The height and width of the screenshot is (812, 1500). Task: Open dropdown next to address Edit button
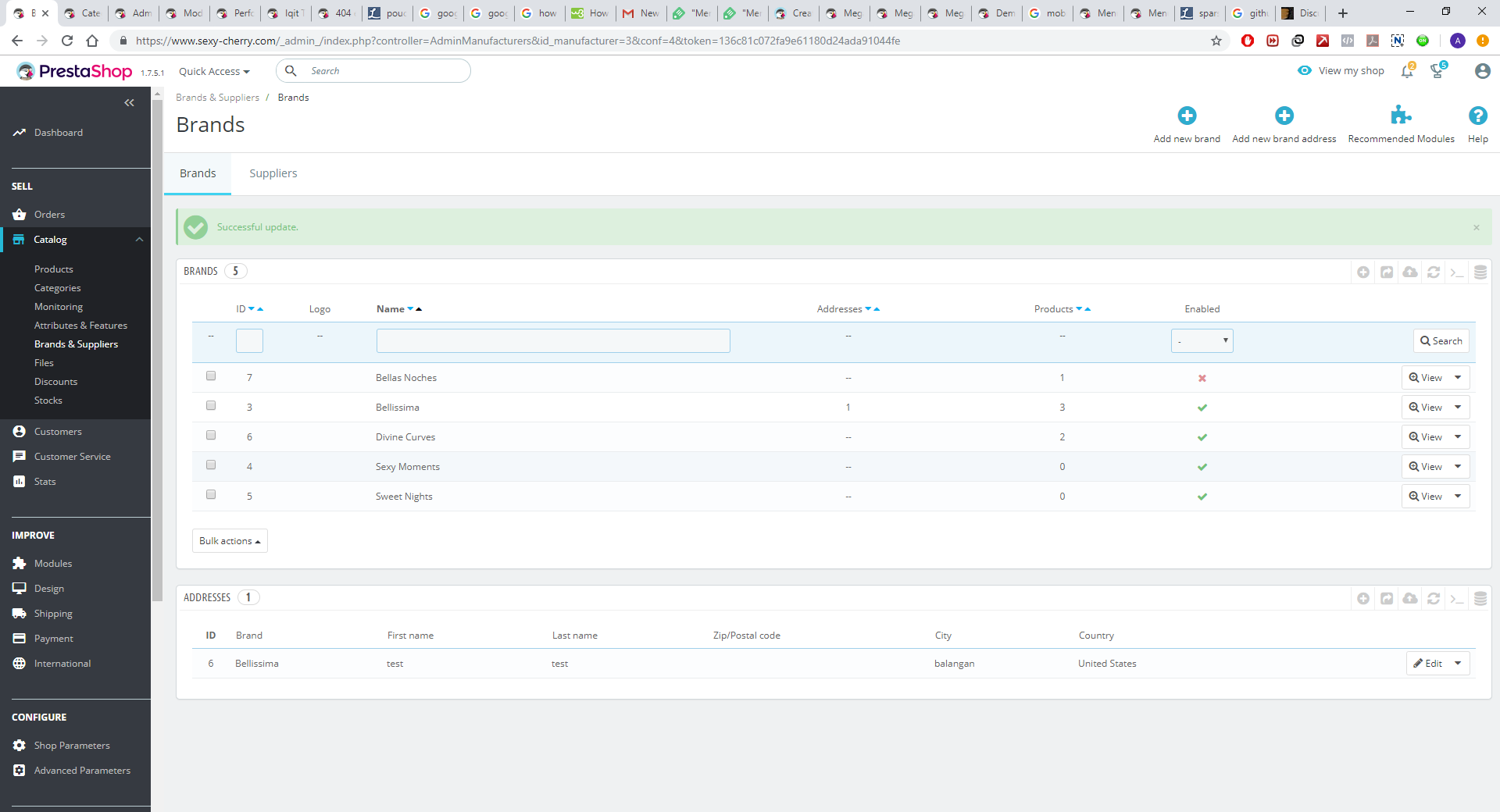click(x=1458, y=663)
